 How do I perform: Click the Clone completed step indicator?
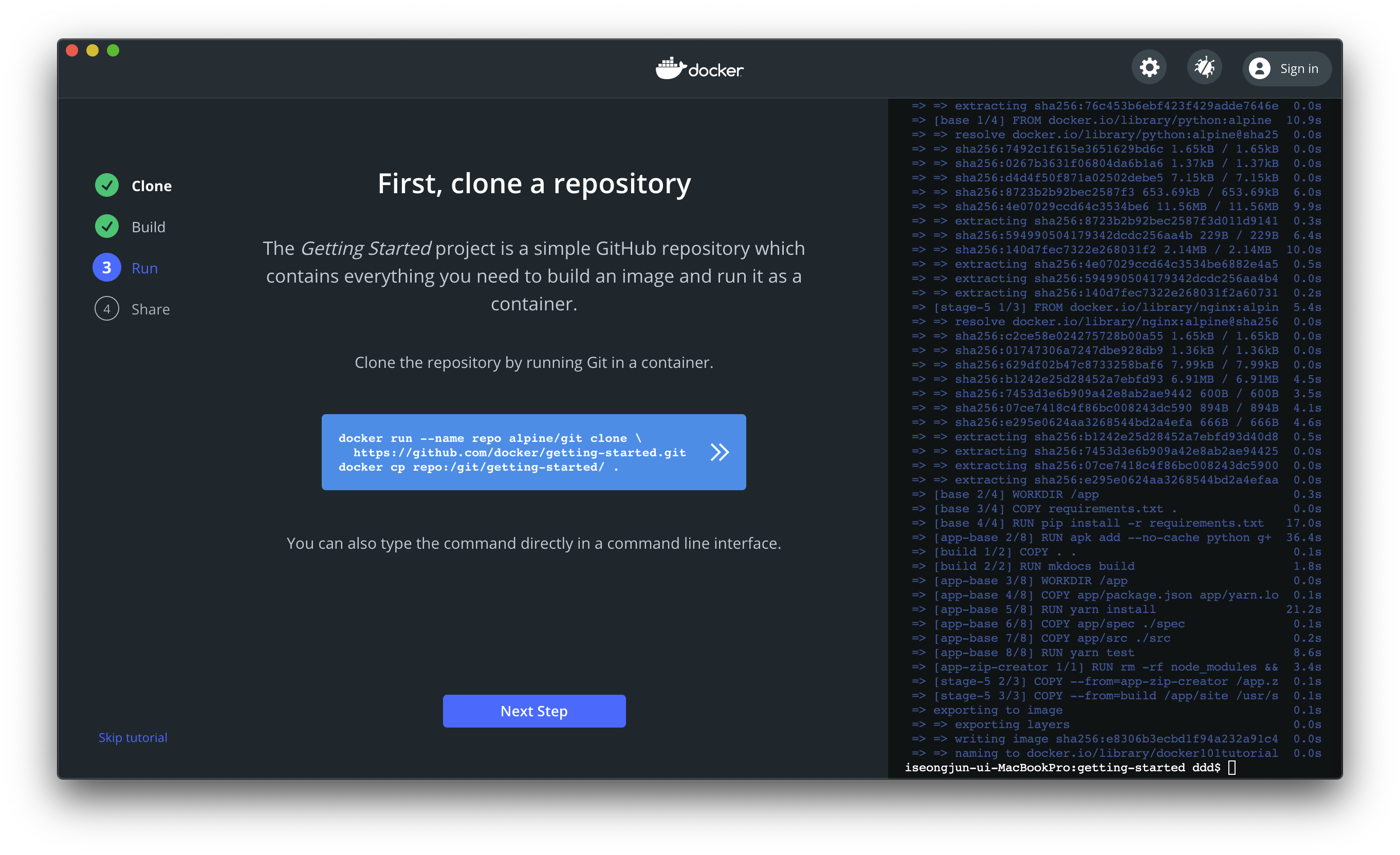pos(108,185)
